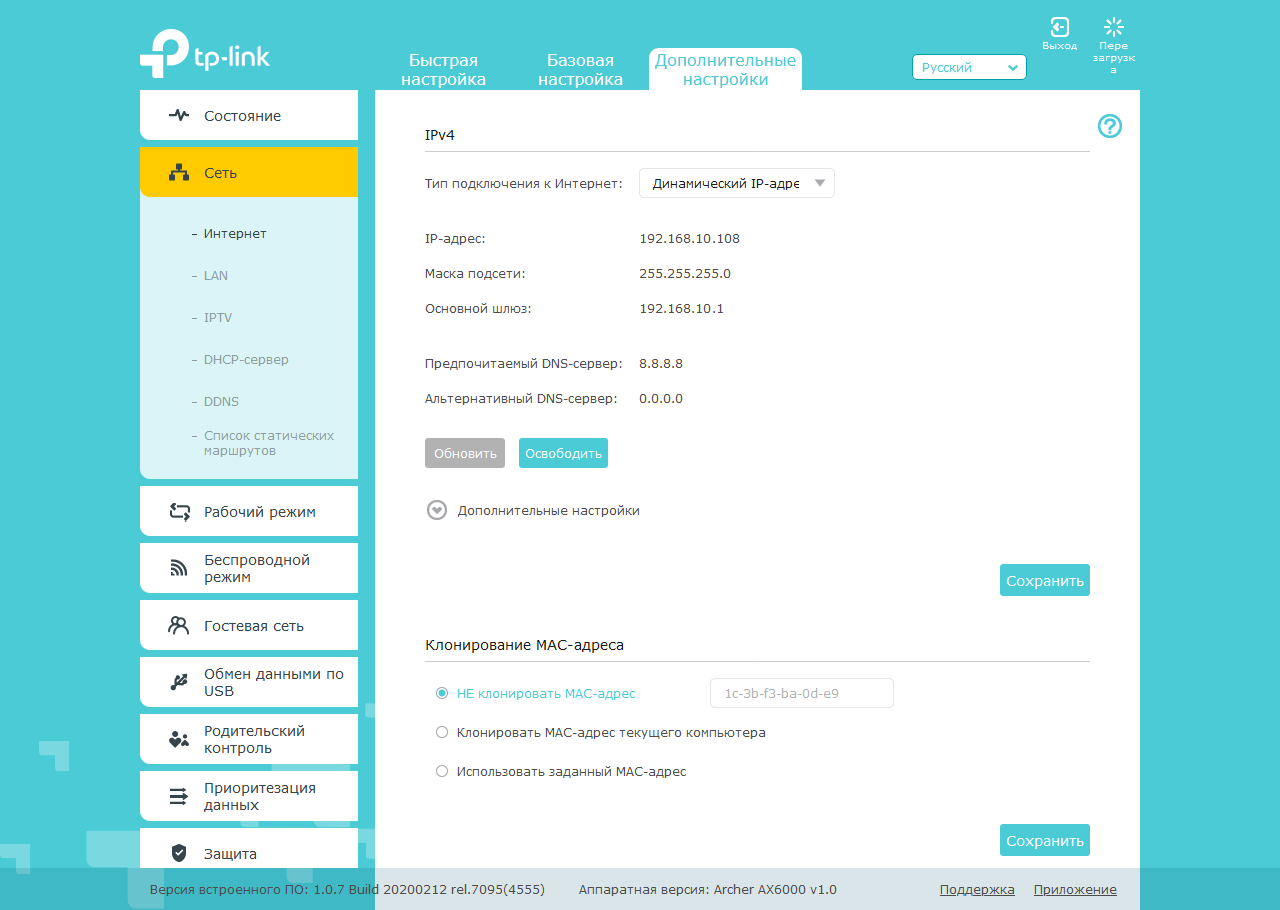Click the Рабочий режим mode icon
This screenshot has height=910, width=1280.
[179, 512]
